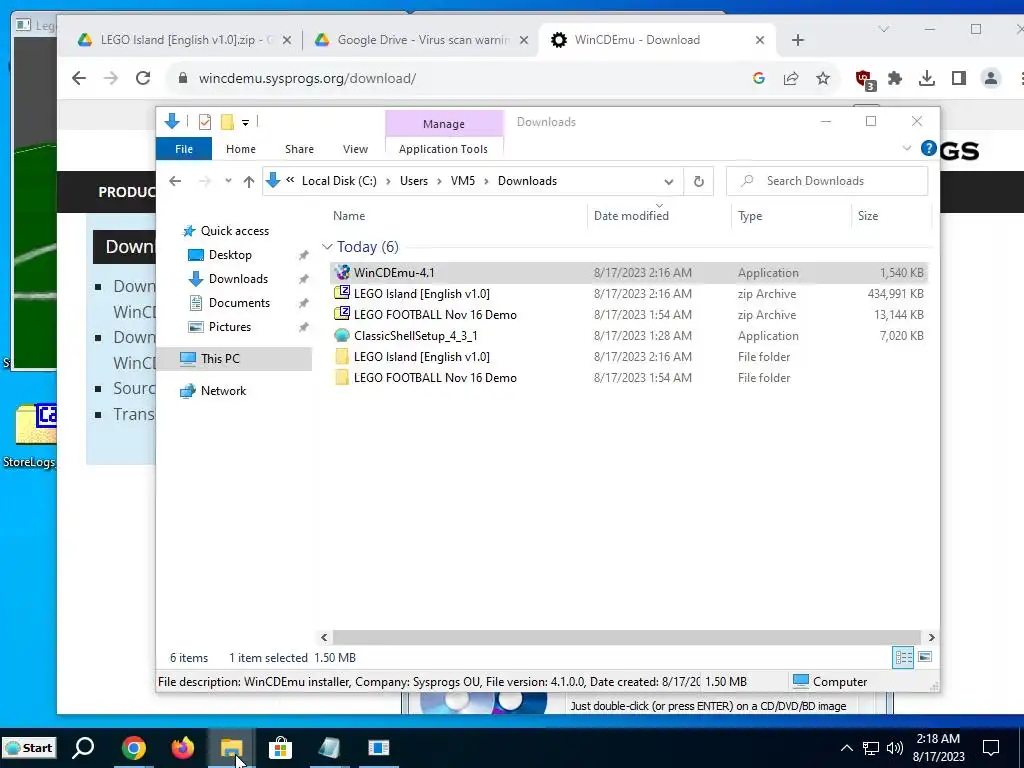Click Properties icon in quick access toolbar

pos(204,121)
